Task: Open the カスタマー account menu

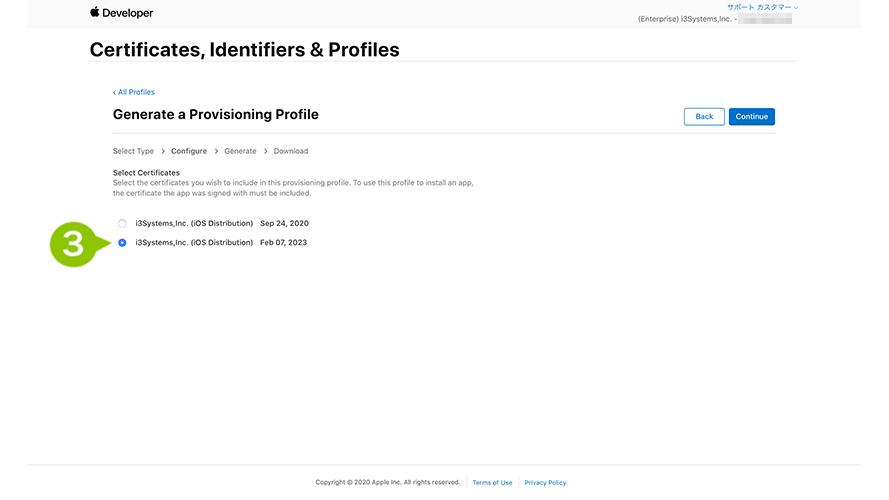Action: (774, 7)
